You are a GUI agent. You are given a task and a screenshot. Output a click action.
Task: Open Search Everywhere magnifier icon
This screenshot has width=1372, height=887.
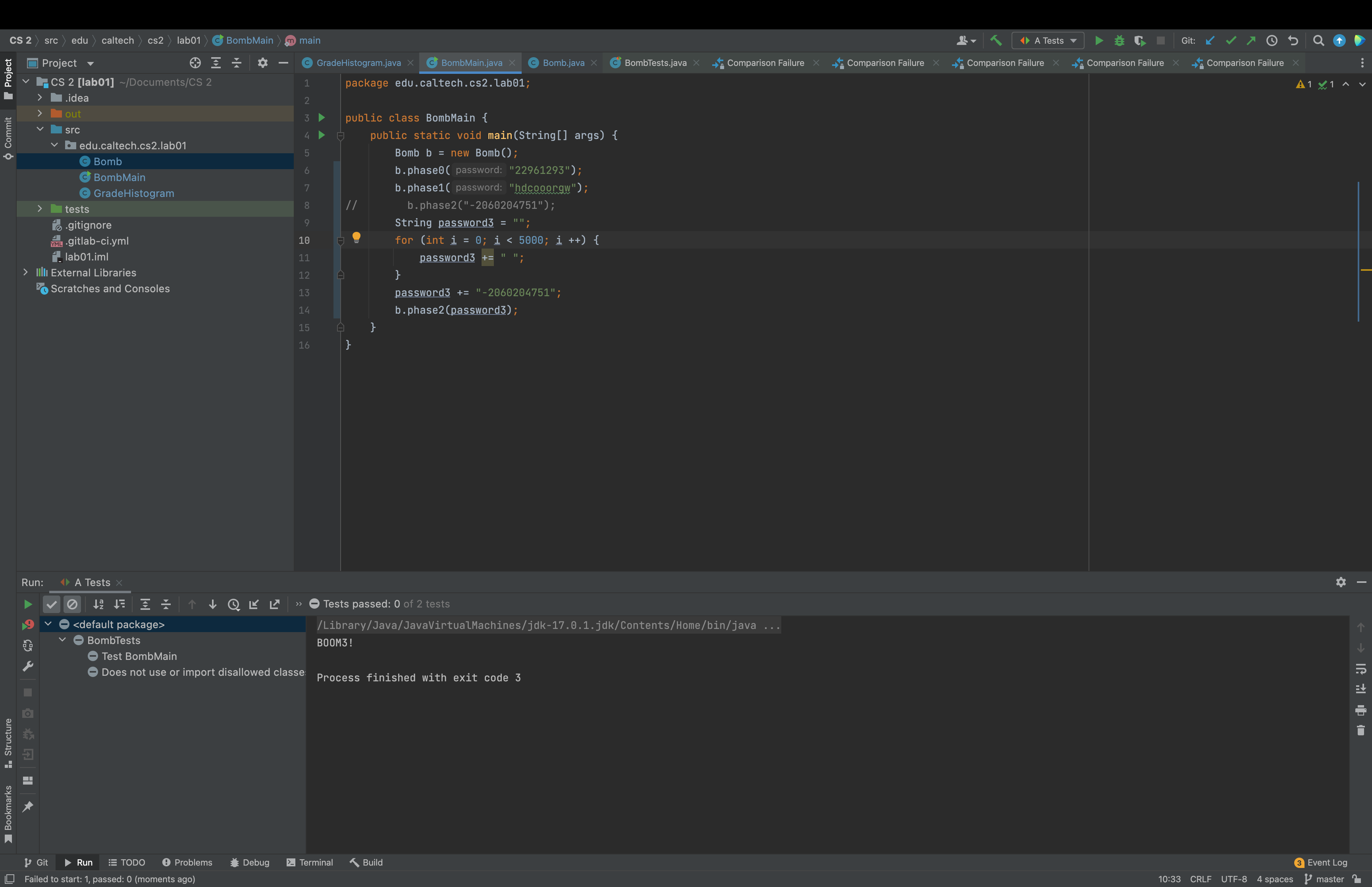(x=1318, y=40)
